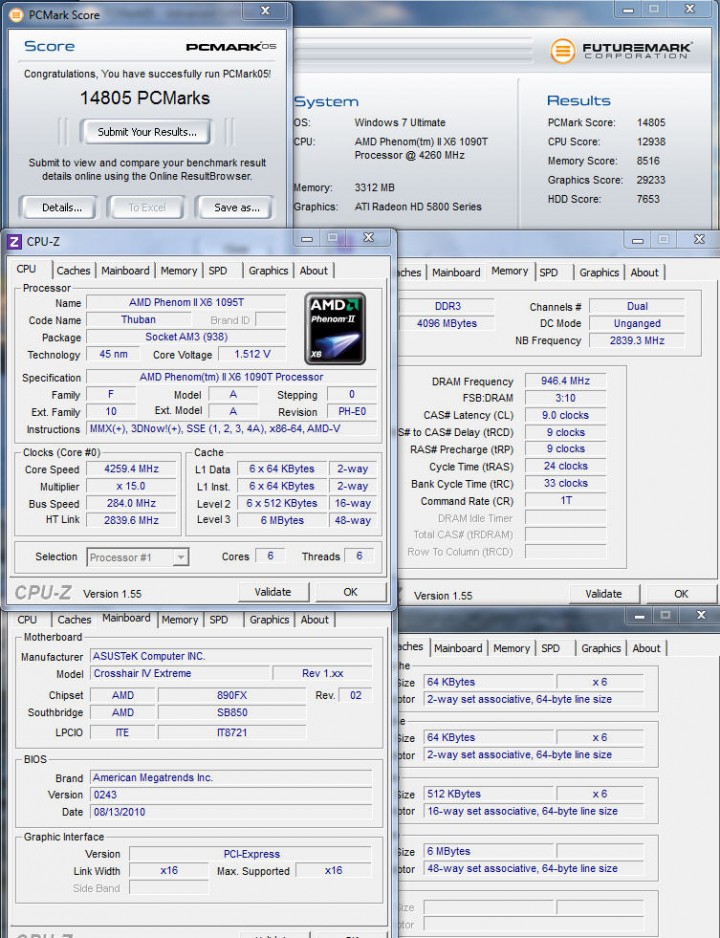
Task: Click OK in CPU-Z Memory window
Action: (x=681, y=594)
